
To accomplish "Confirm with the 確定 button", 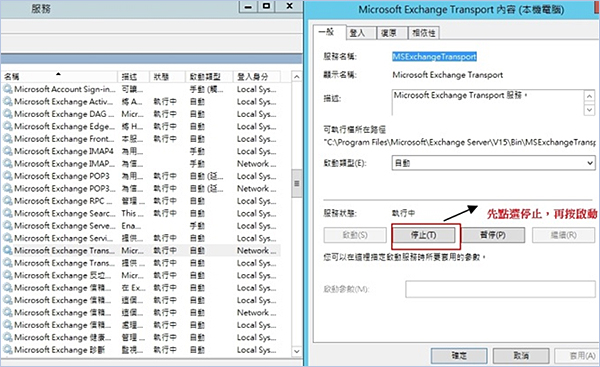I will click(459, 356).
